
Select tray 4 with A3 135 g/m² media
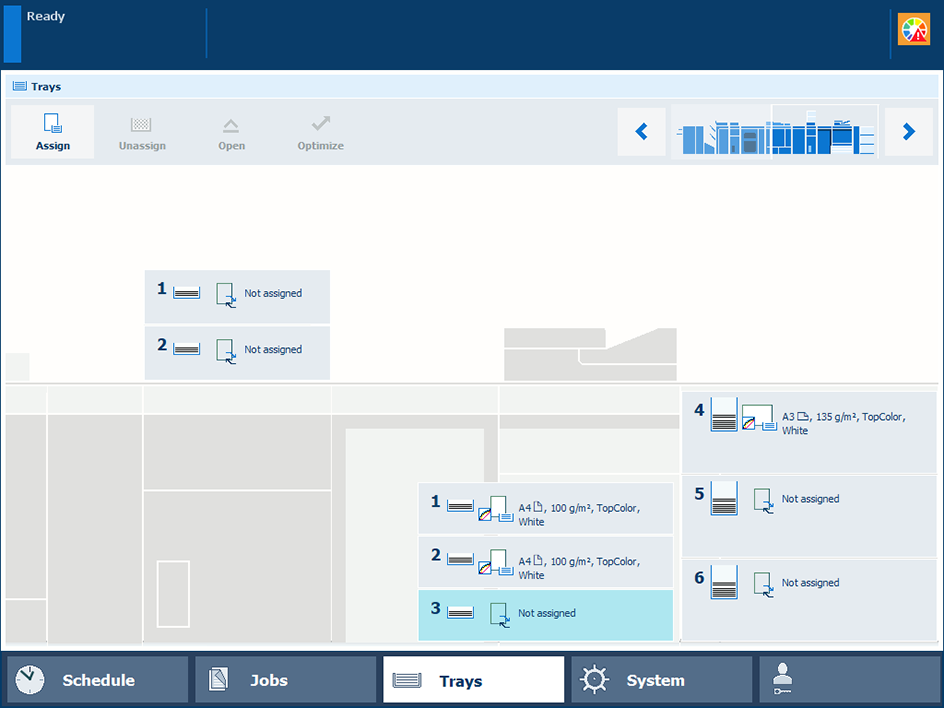point(809,431)
